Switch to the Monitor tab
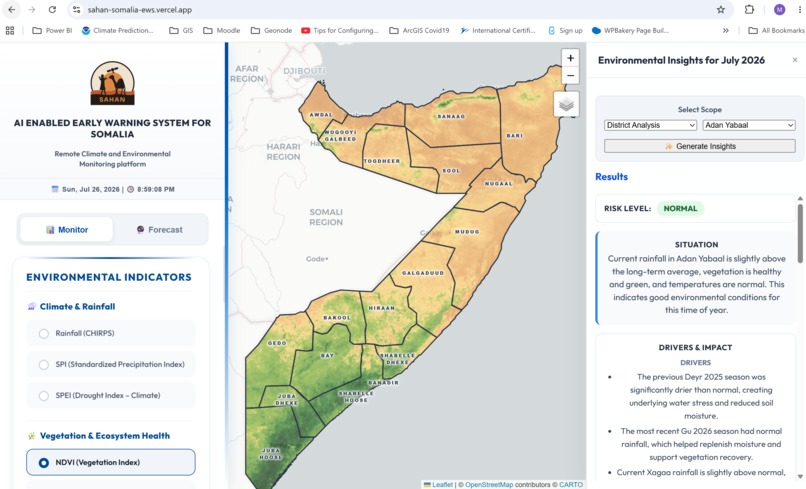The width and height of the screenshot is (806, 489). (66, 229)
